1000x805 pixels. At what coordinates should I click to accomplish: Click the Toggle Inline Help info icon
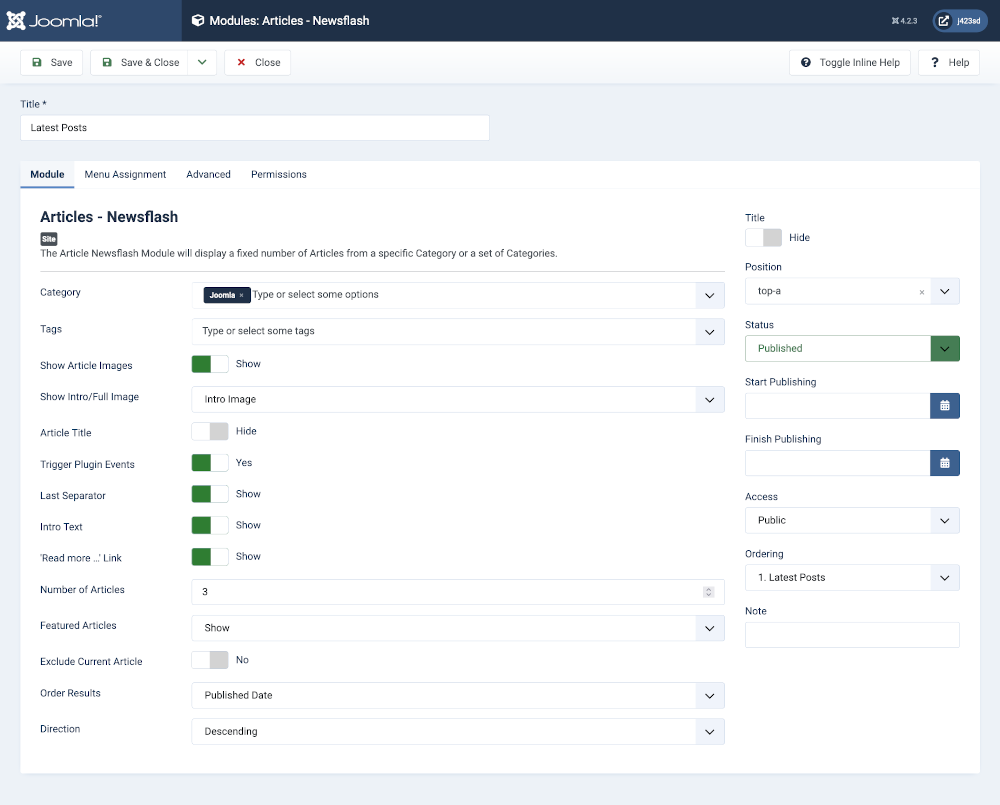(x=806, y=62)
